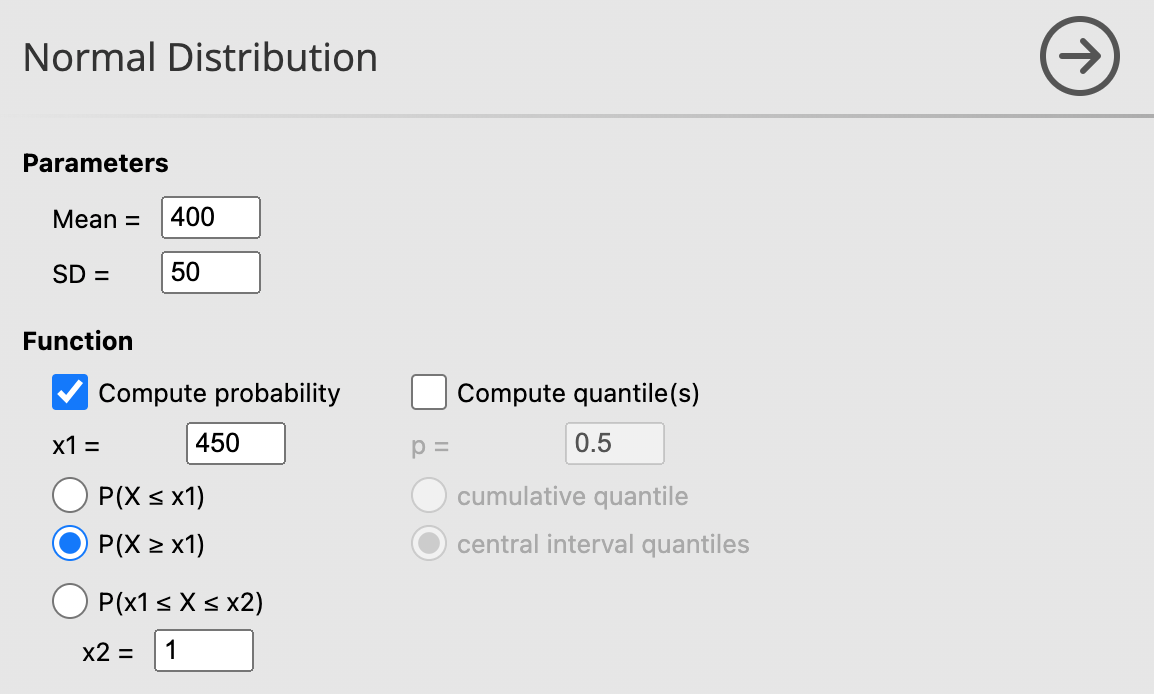The height and width of the screenshot is (694, 1154).
Task: Click the "x1 =" label text
Action: pos(76,446)
